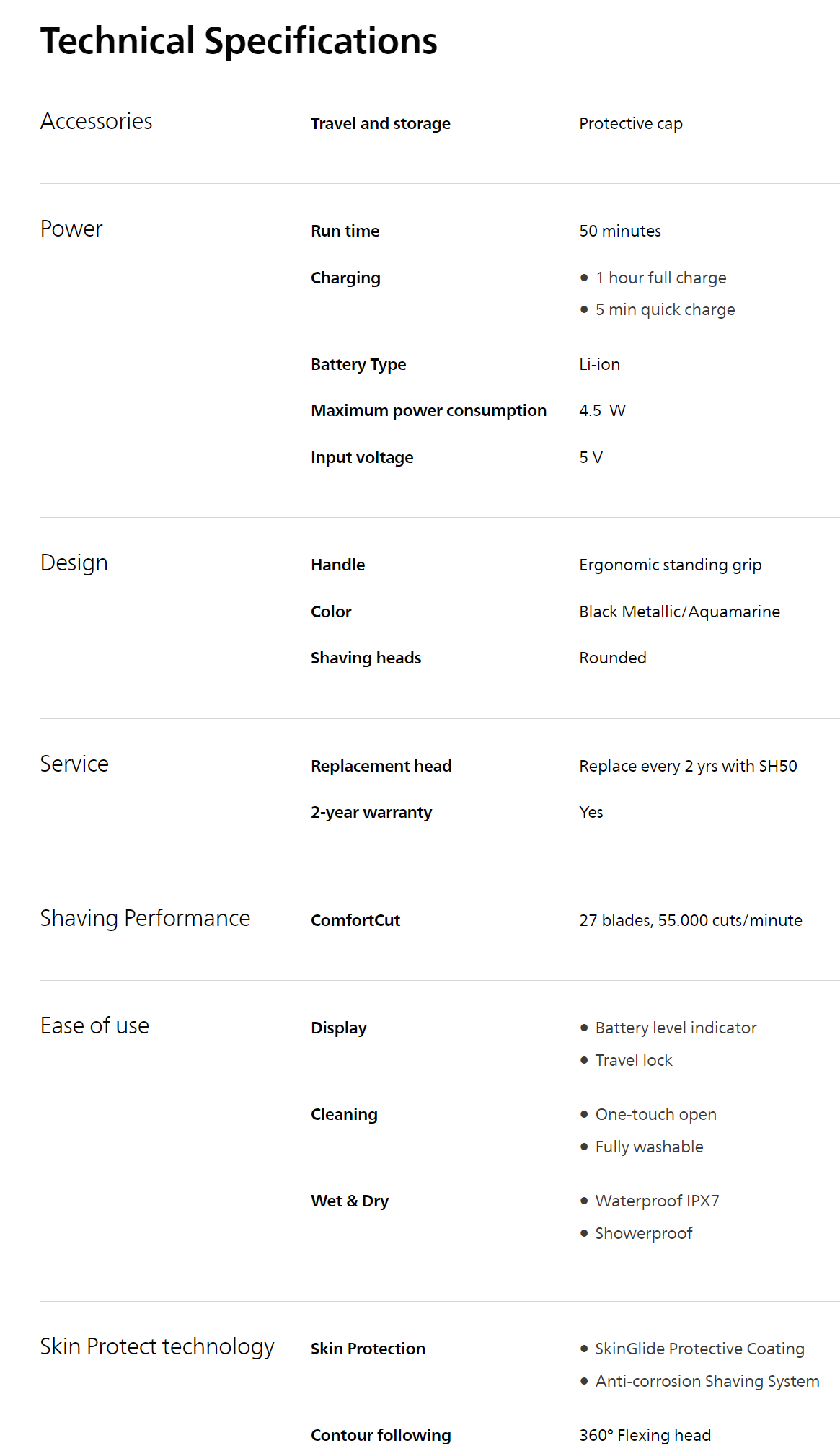Click the Replace every 2 yrs with SH50 text

click(x=688, y=766)
